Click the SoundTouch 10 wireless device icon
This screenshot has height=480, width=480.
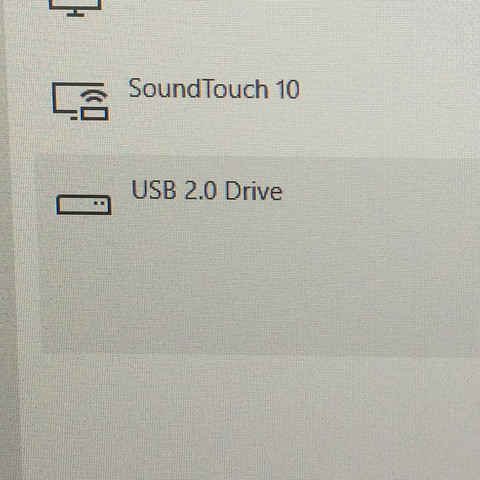[x=80, y=101]
